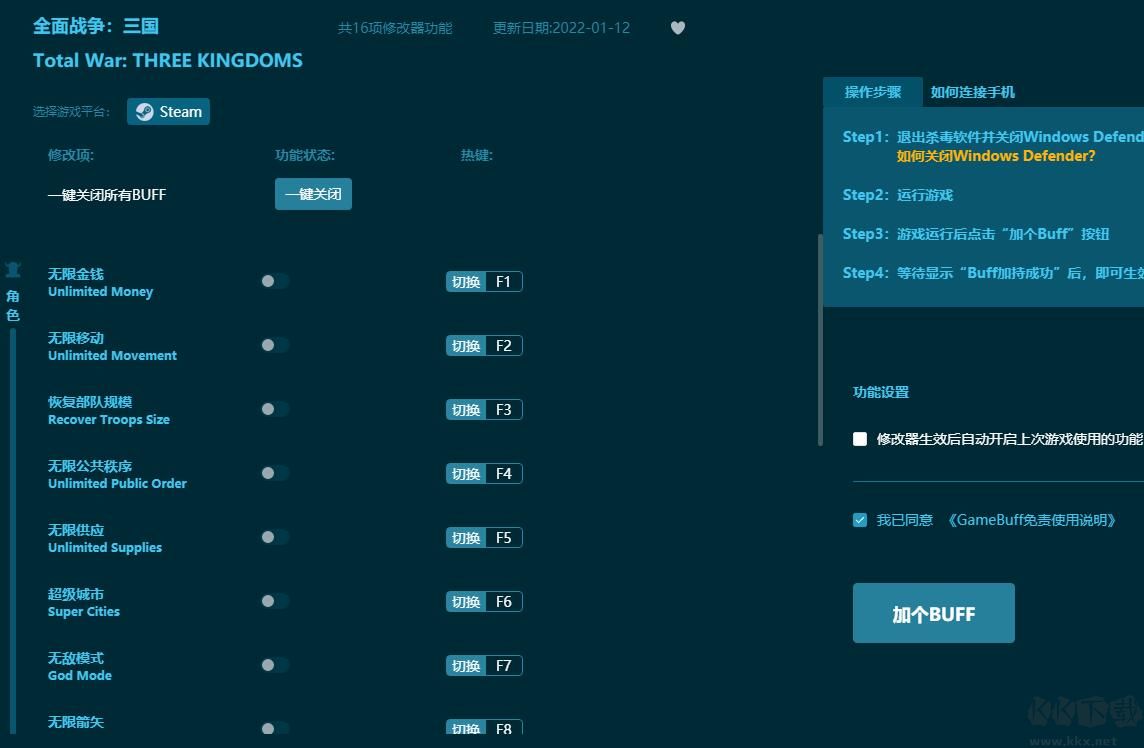Viewport: 1144px width, 748px height.
Task: Click 切换 button for F3 hotkey
Action: 465,409
